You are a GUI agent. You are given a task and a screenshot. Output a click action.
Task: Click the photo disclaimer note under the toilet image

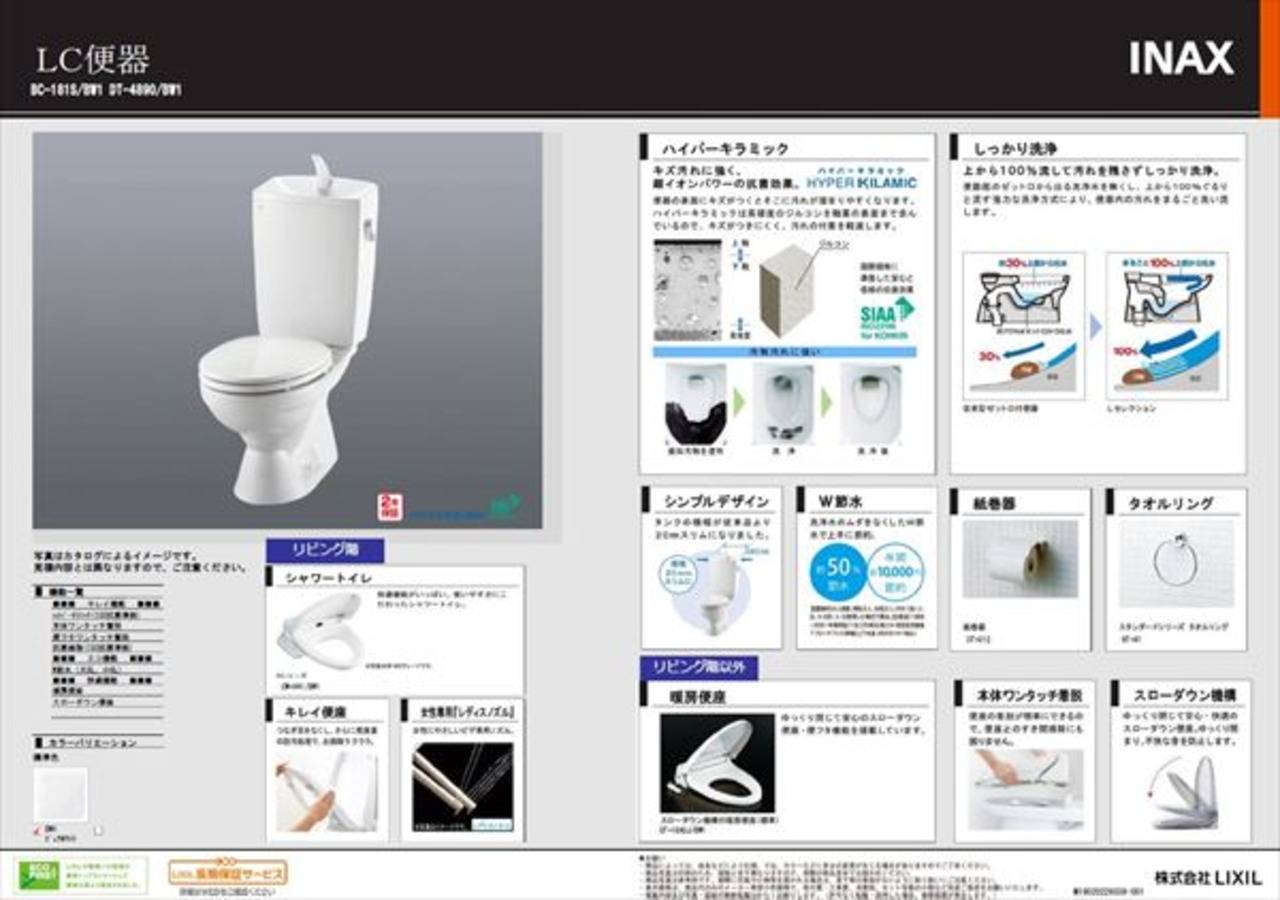click(x=139, y=561)
